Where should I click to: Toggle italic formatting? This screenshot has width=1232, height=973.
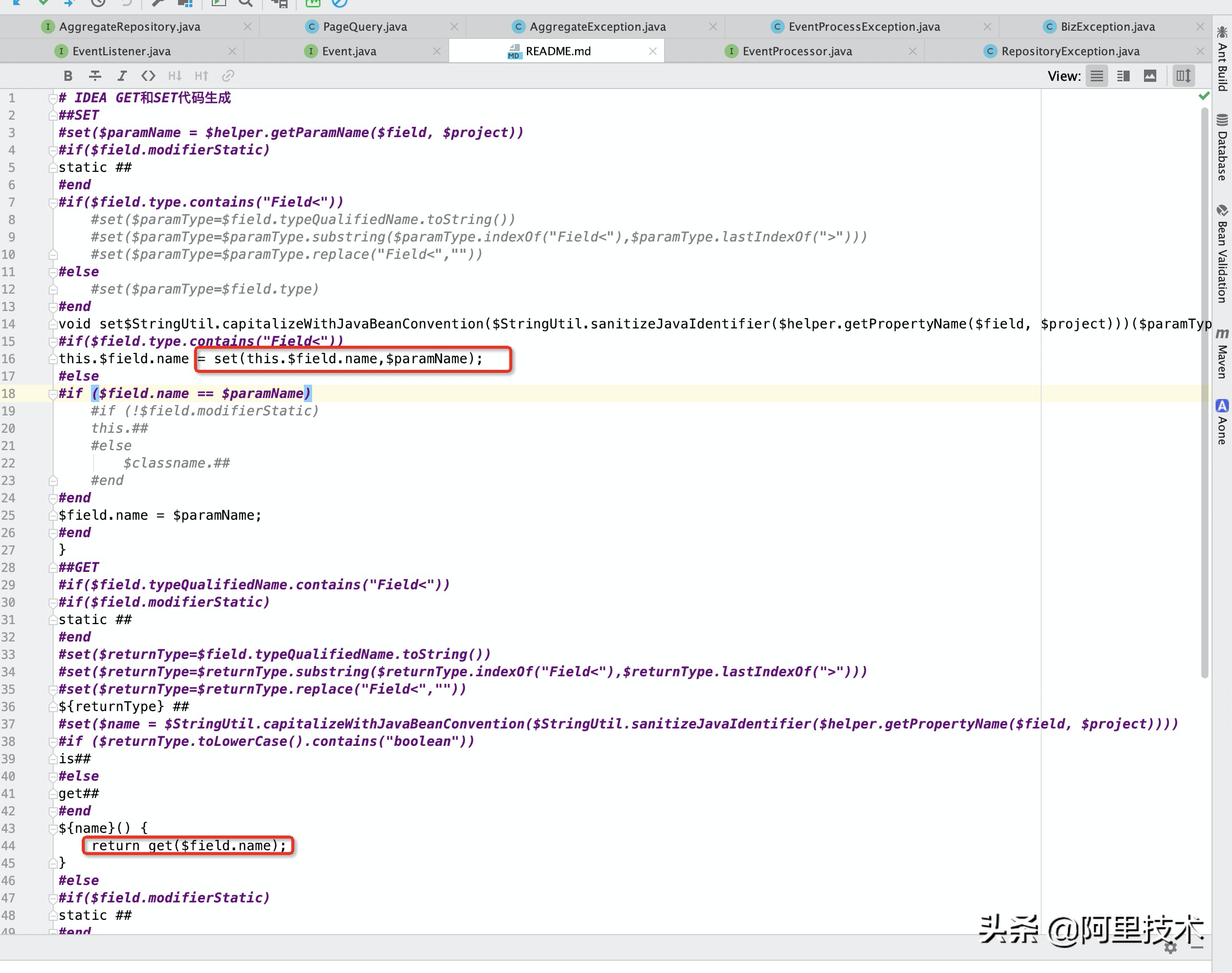click(x=122, y=76)
